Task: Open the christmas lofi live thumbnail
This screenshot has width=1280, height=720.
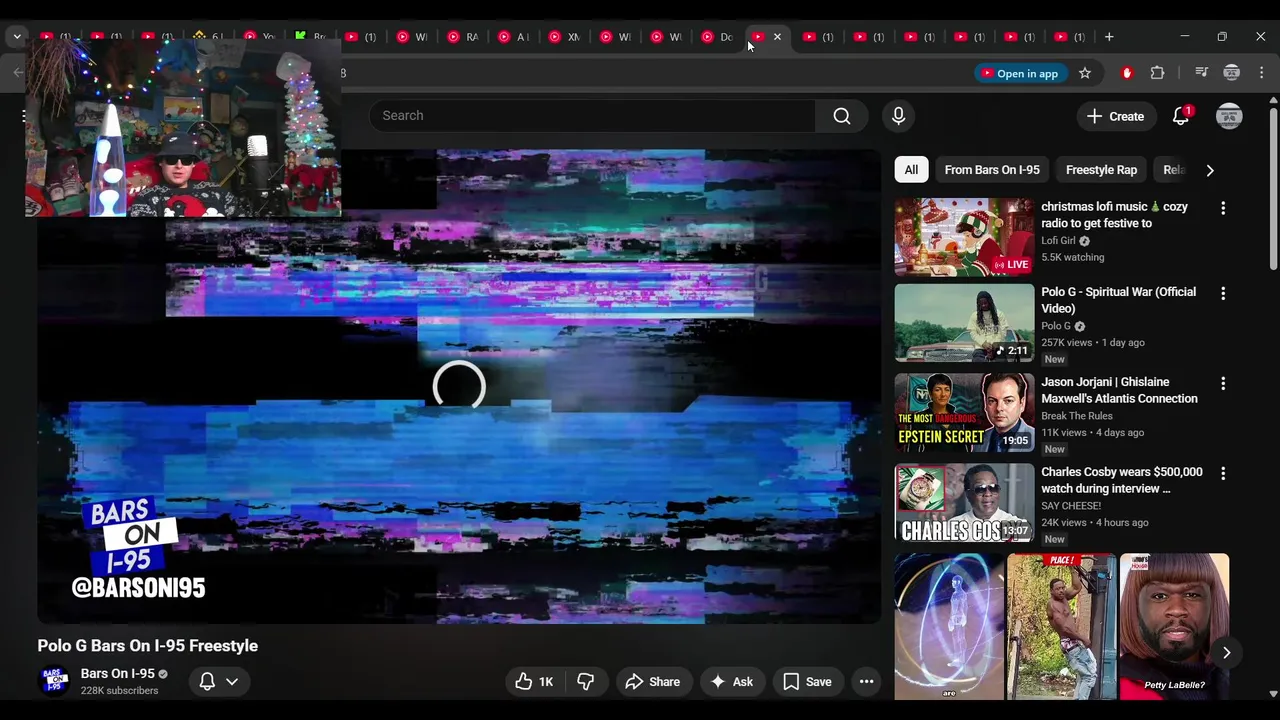Action: point(964,237)
